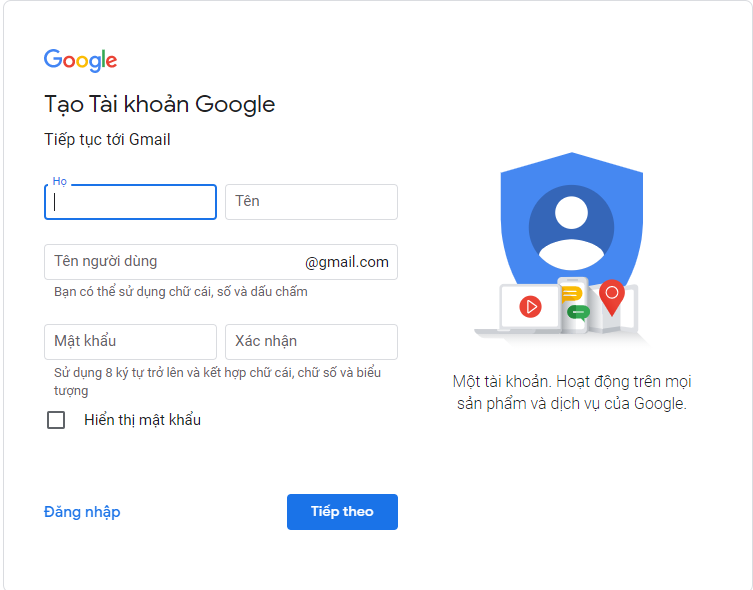Click the red map pin icon

(612, 294)
